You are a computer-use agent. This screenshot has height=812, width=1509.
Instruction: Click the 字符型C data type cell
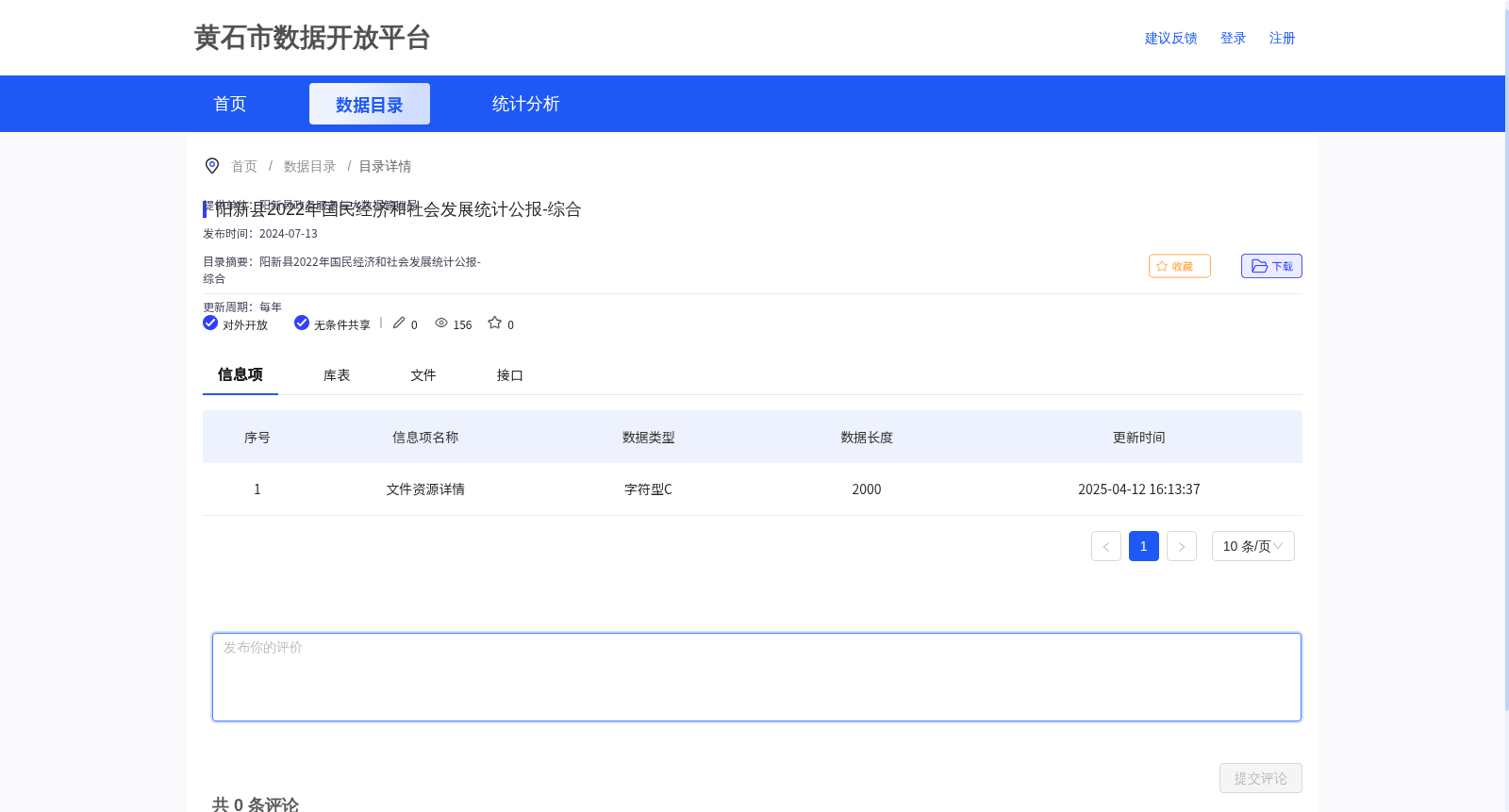coord(649,489)
